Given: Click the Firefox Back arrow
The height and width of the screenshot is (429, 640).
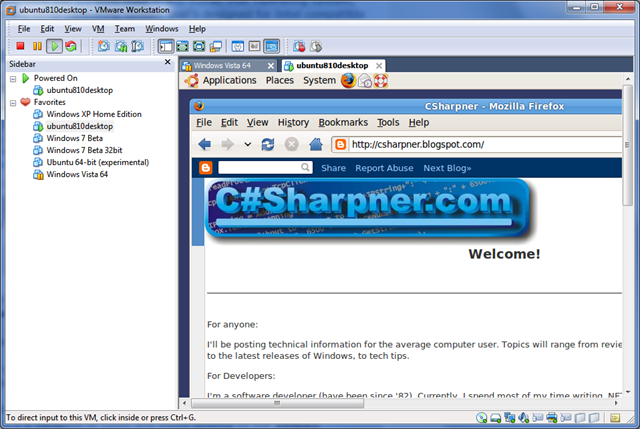Looking at the screenshot, I should pyautogui.click(x=204, y=144).
